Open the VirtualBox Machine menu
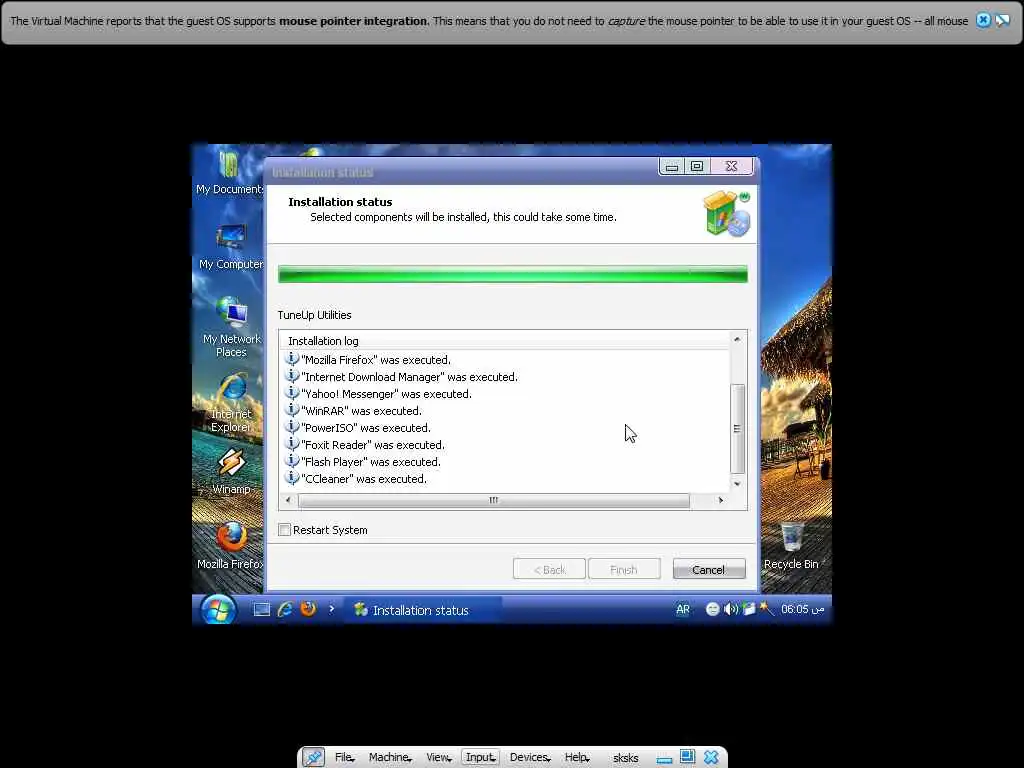Image resolution: width=1024 pixels, height=768 pixels. pyautogui.click(x=389, y=758)
